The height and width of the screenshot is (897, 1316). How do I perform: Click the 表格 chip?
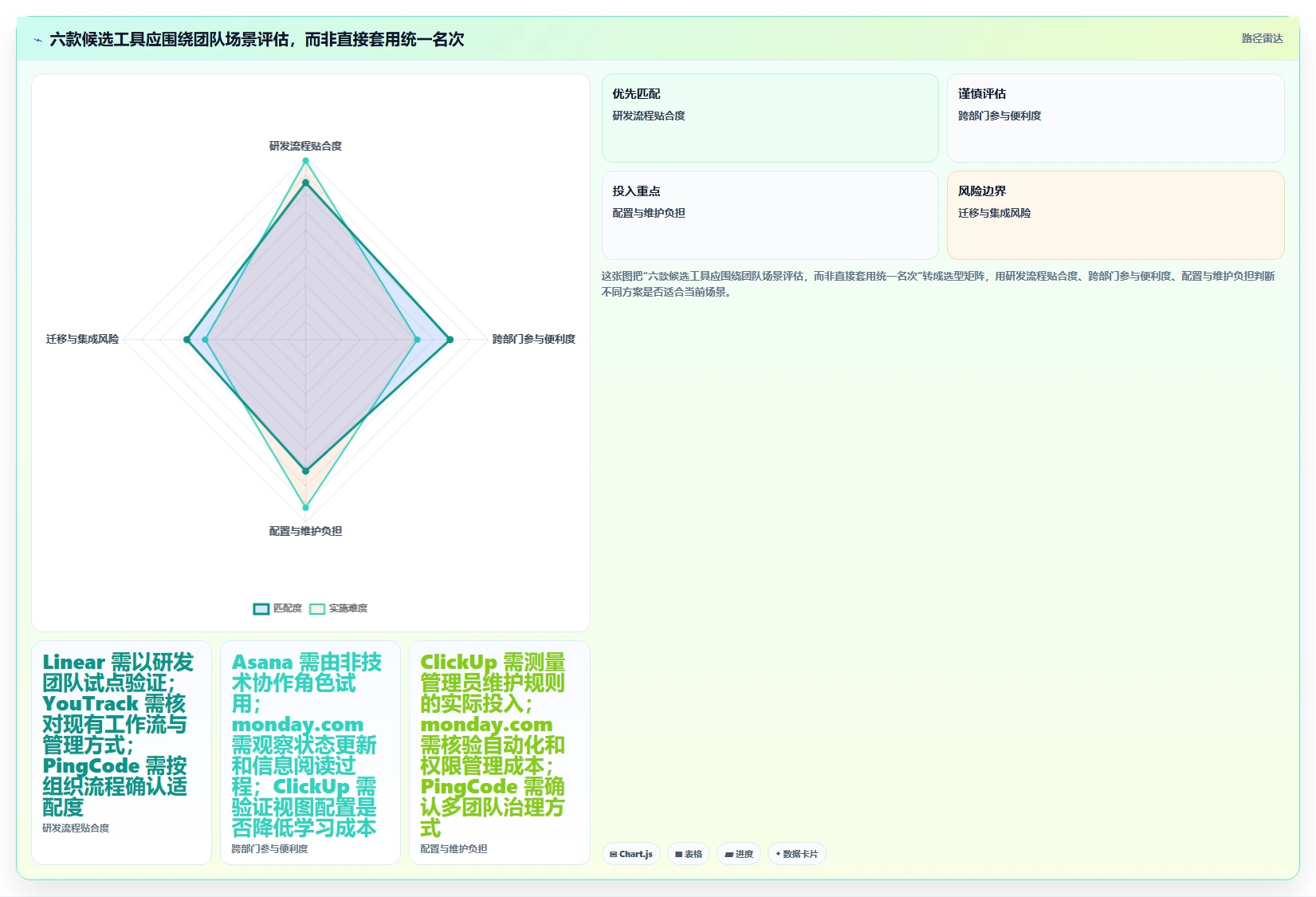tap(689, 854)
